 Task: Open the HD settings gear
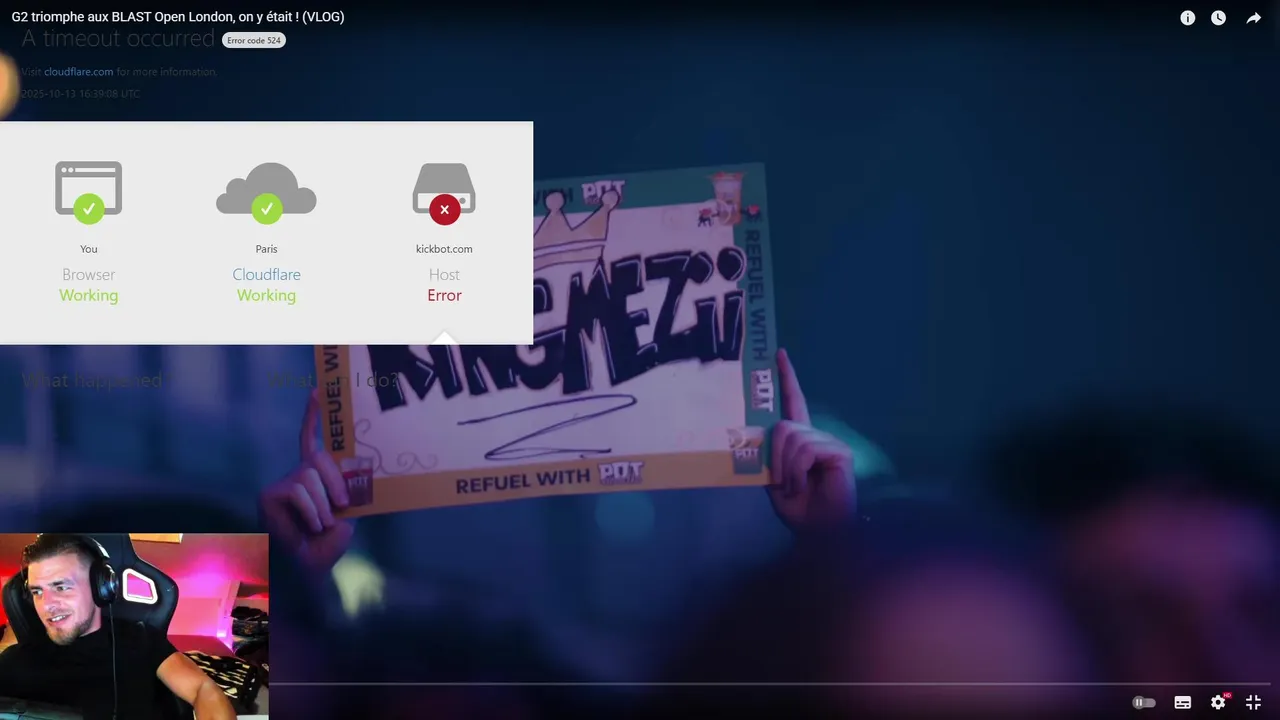tap(1219, 702)
